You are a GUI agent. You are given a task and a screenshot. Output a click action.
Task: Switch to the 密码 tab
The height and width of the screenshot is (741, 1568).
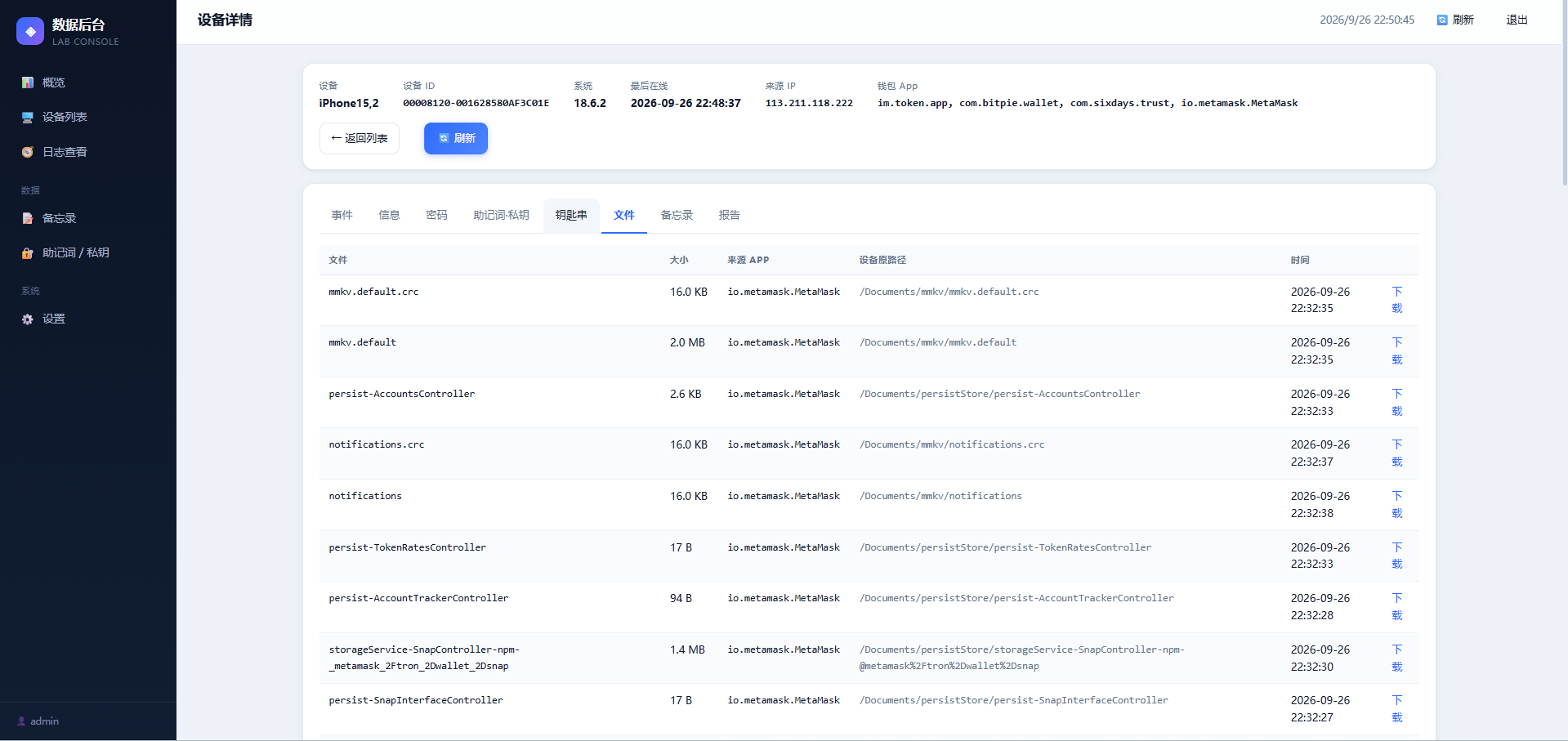(x=437, y=215)
